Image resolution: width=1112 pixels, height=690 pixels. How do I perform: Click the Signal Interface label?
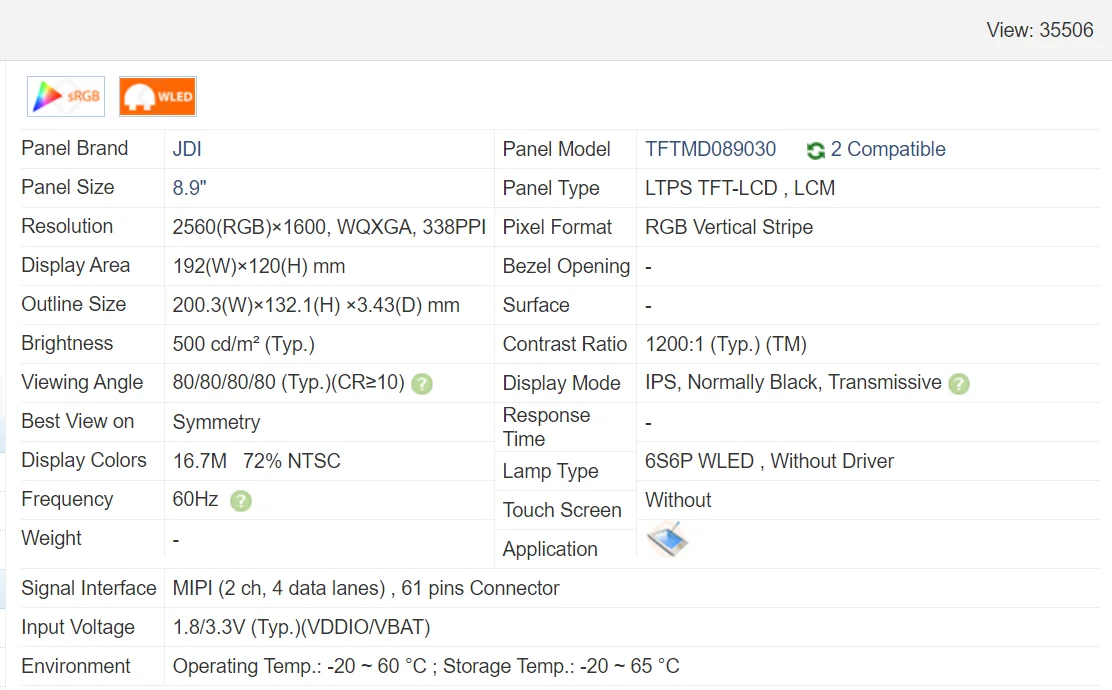(x=89, y=588)
